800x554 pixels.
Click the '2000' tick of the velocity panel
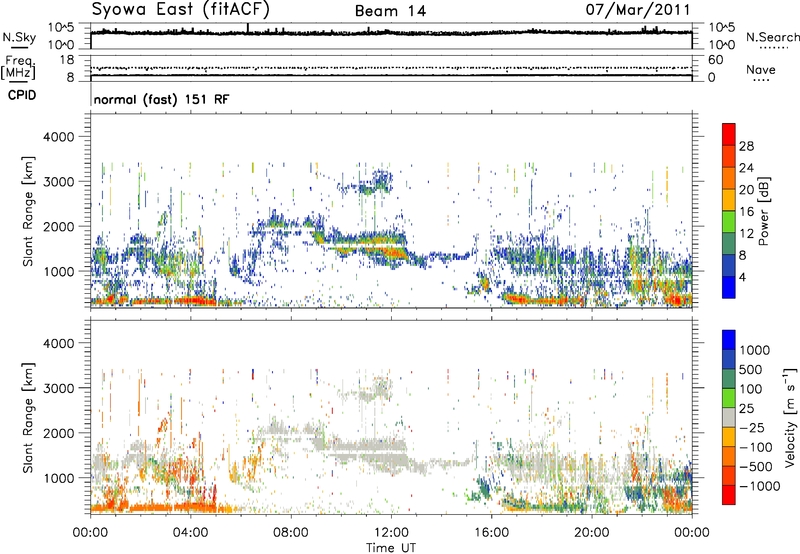pos(58,433)
